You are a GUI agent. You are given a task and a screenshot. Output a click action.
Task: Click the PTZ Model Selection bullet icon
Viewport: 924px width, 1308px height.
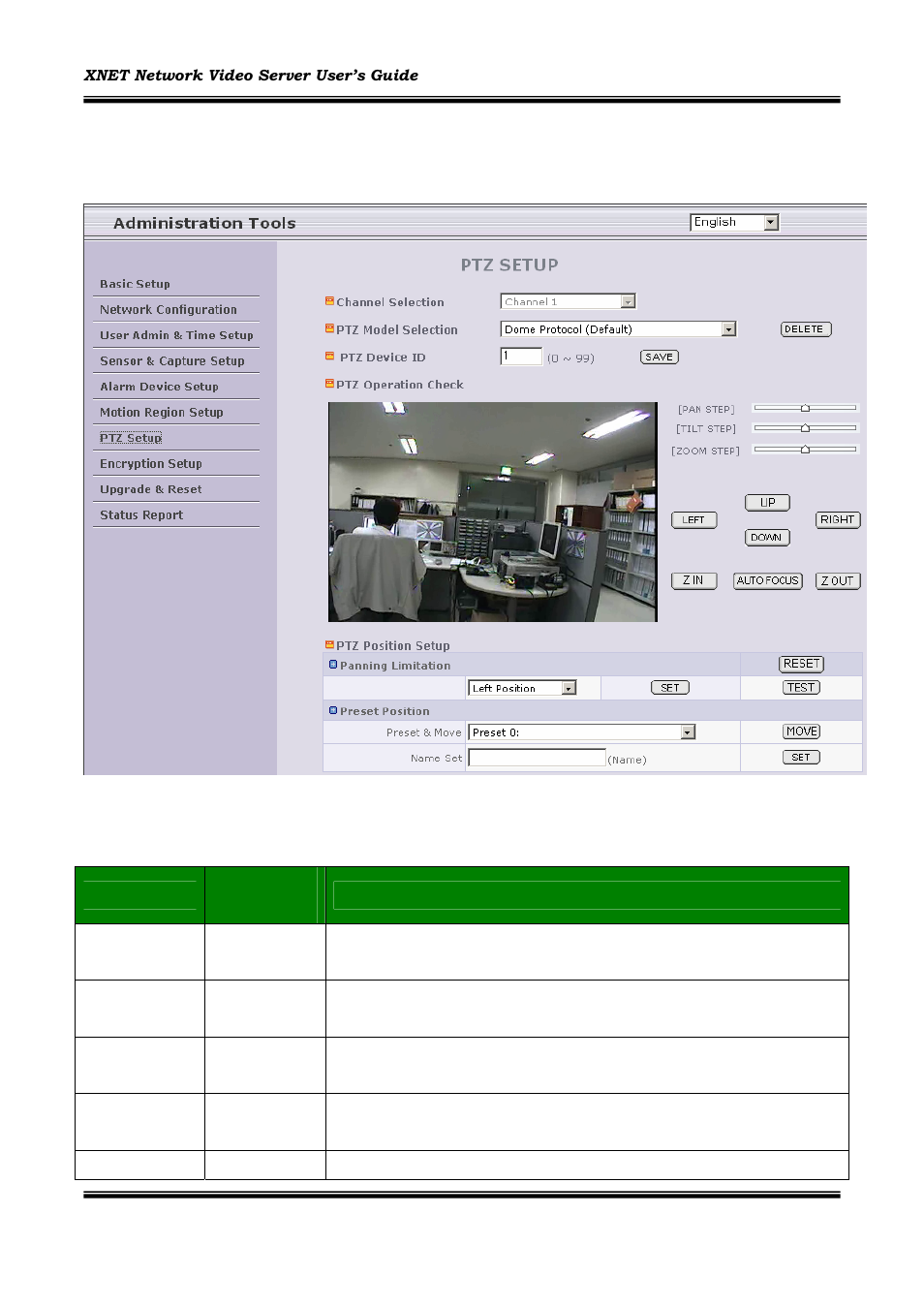tap(329, 328)
